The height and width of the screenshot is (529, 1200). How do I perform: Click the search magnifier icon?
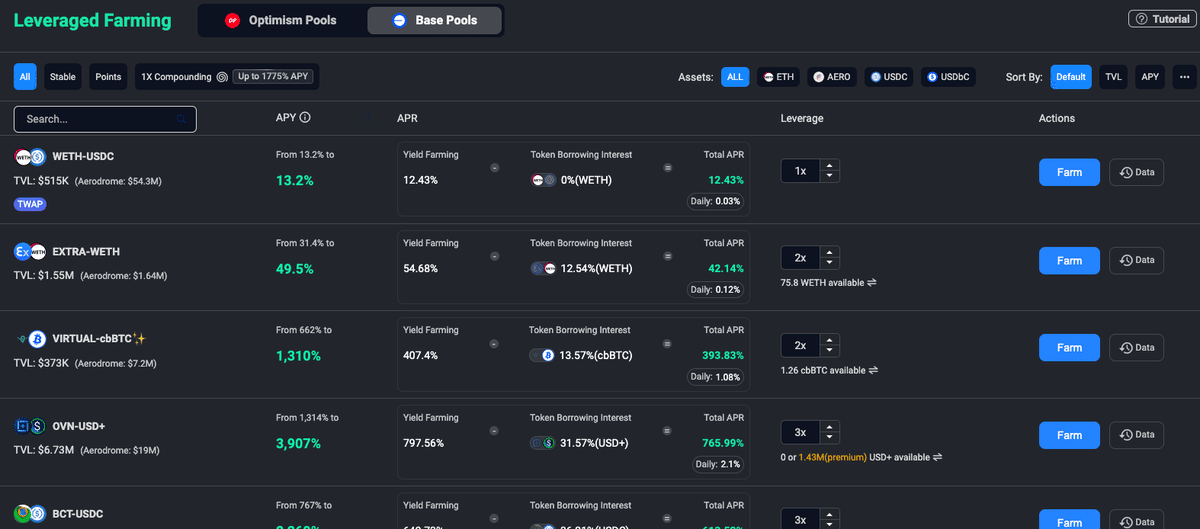[181, 119]
